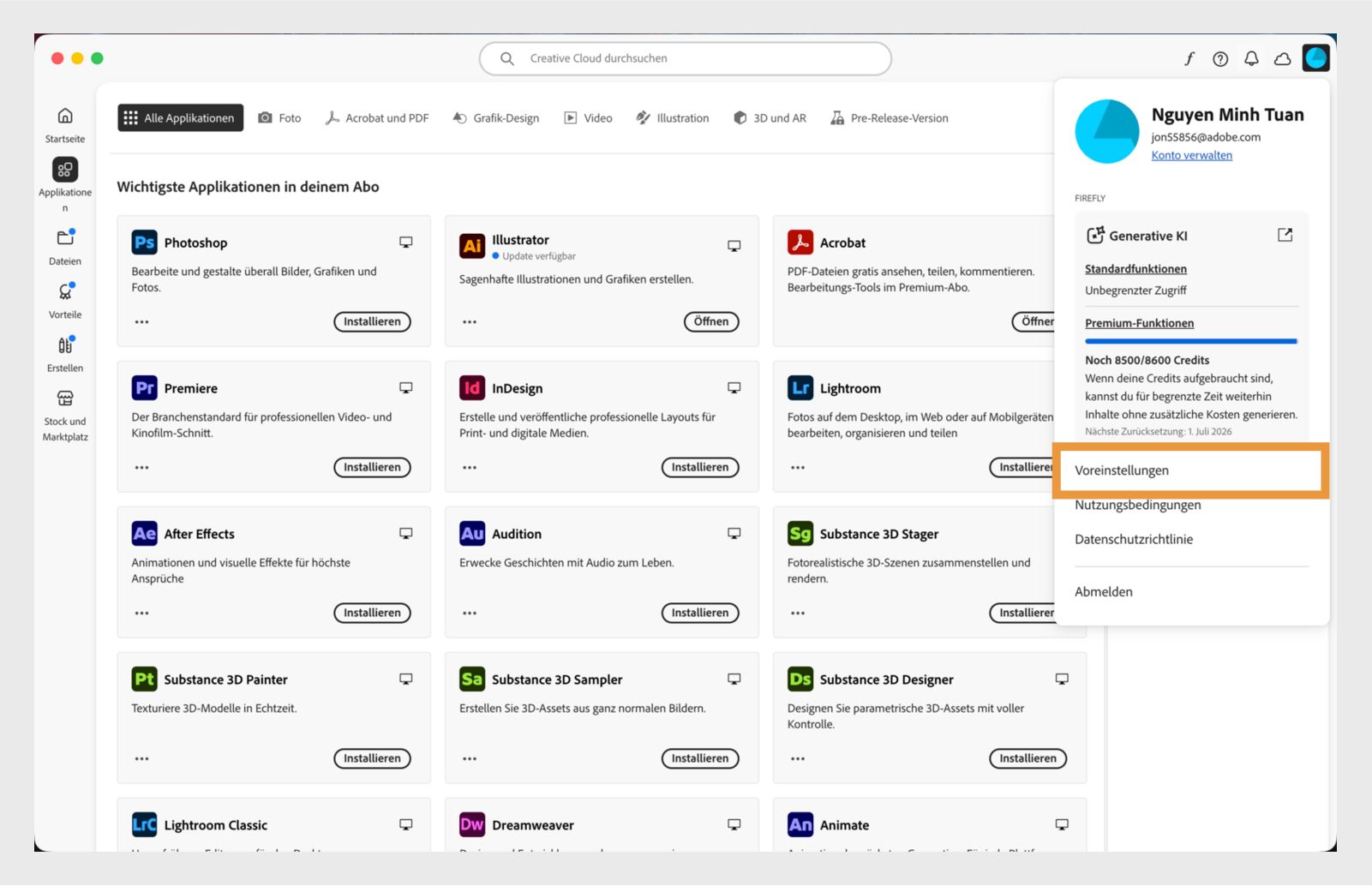Choose Datenschutzrichtlinie in profile menu
This screenshot has width=1372, height=886.
click(1134, 539)
